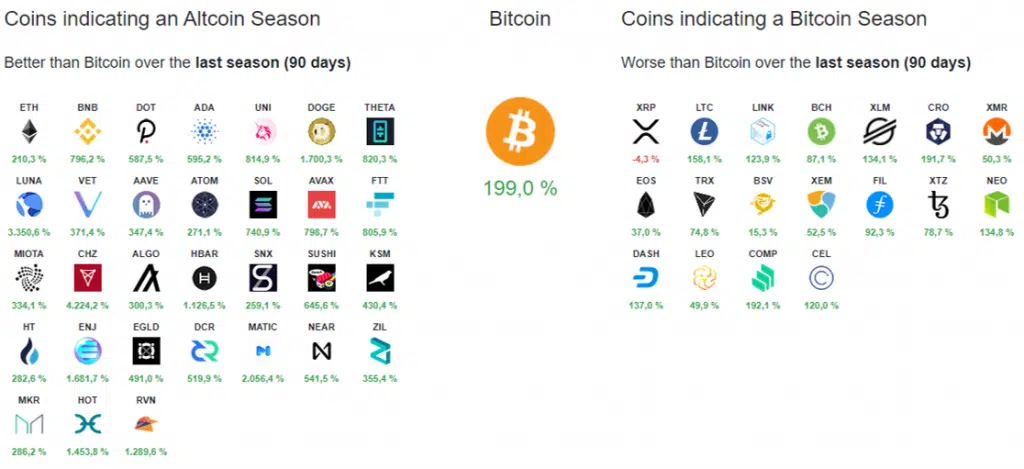Open the Celsius (CEL) coin icon
Image resolution: width=1024 pixels, height=469 pixels.
pyautogui.click(x=821, y=278)
